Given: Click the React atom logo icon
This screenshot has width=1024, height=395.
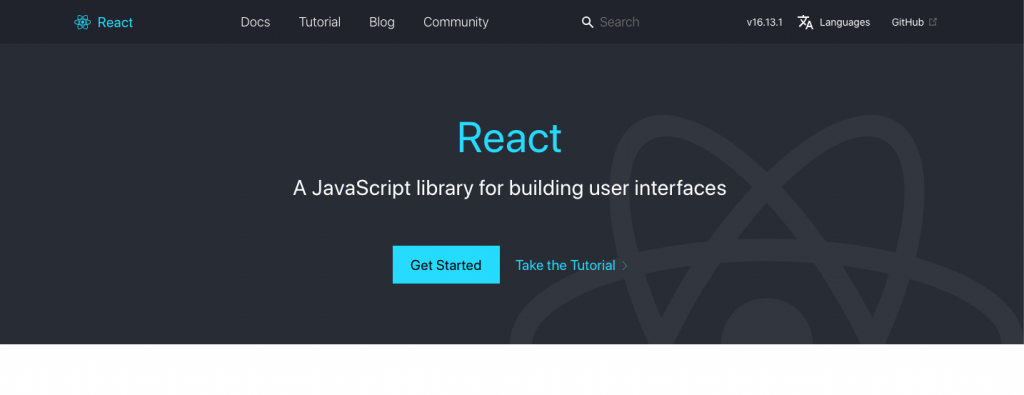Looking at the screenshot, I should [82, 22].
